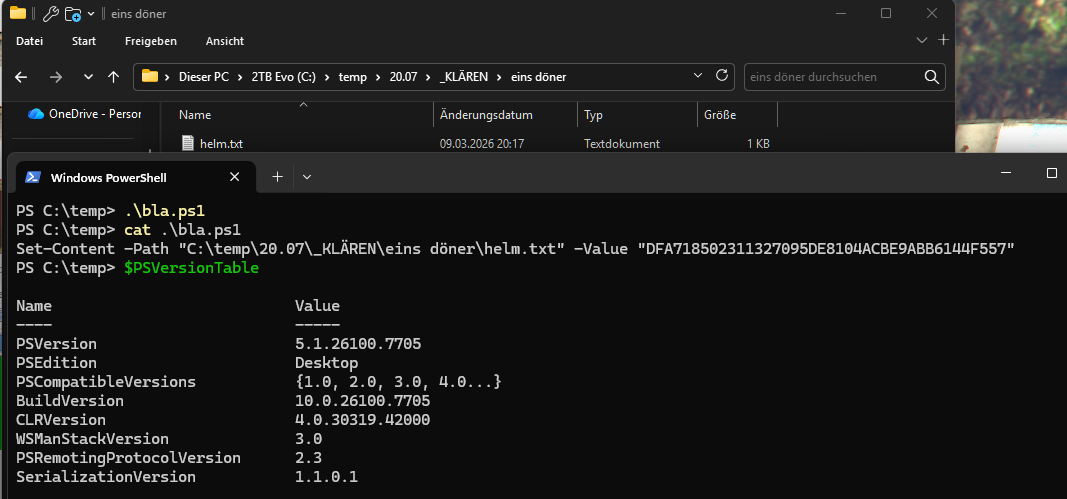
Task: Go back with the Explorer back arrow
Action: [x=21, y=77]
